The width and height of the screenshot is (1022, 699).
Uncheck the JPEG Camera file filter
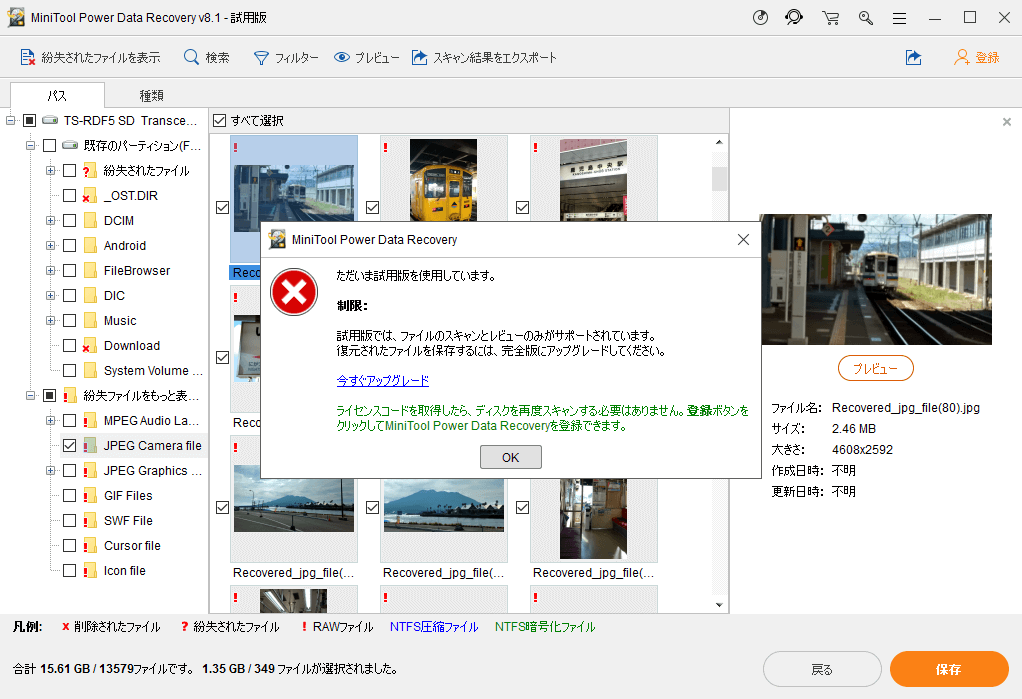click(69, 445)
